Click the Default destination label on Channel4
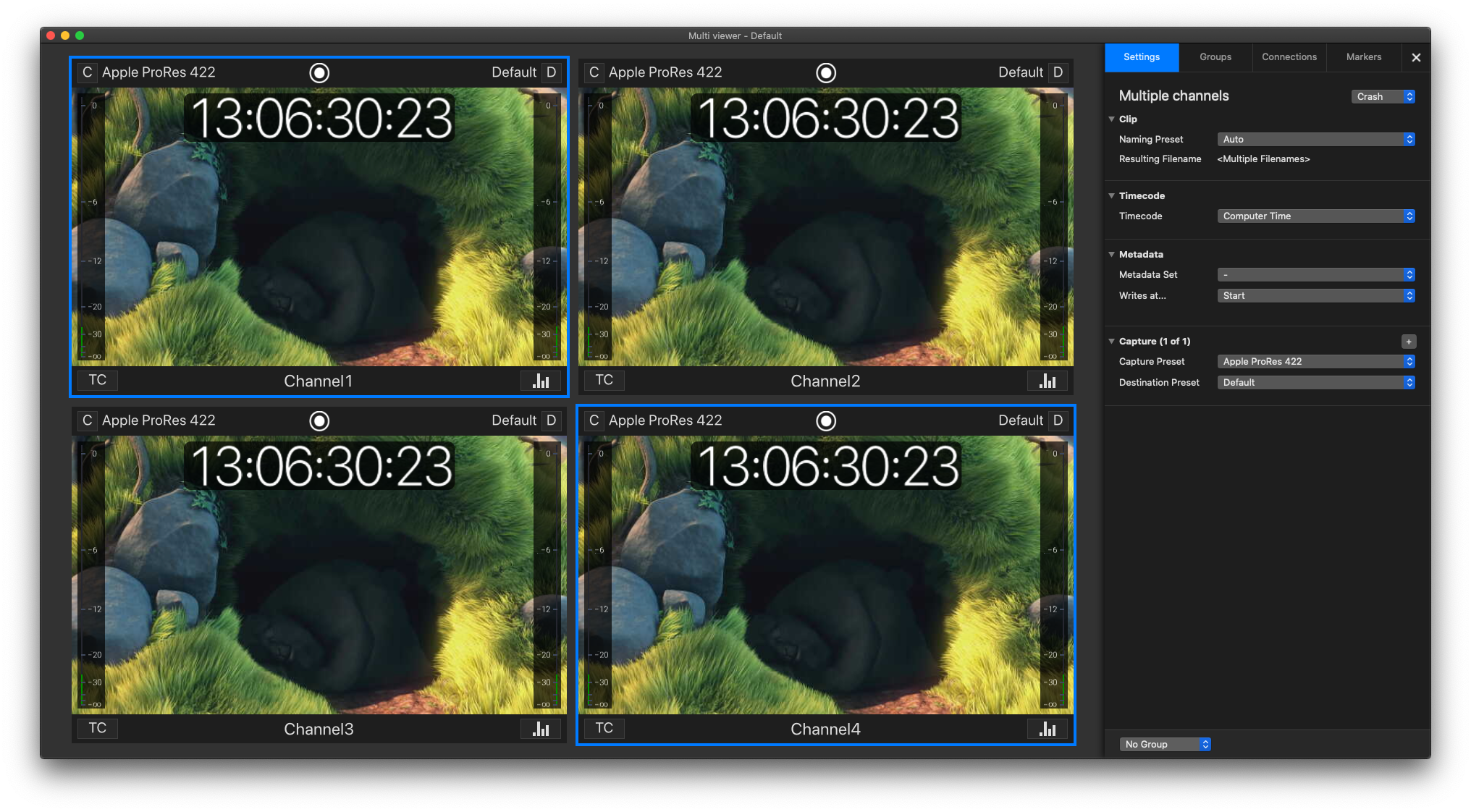 point(1021,420)
